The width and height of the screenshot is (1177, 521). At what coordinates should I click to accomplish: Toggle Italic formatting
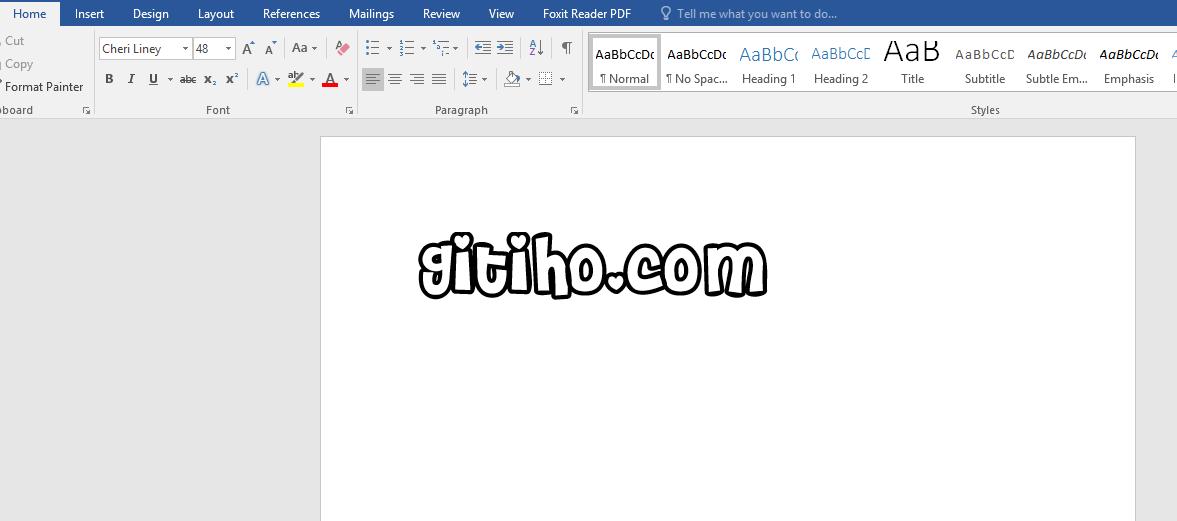131,79
